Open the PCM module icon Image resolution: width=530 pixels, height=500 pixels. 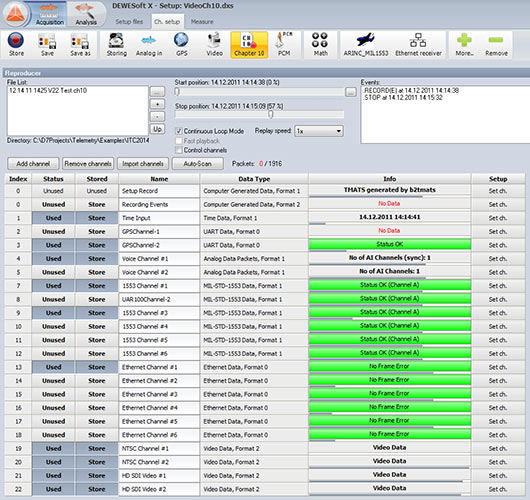tap(284, 44)
